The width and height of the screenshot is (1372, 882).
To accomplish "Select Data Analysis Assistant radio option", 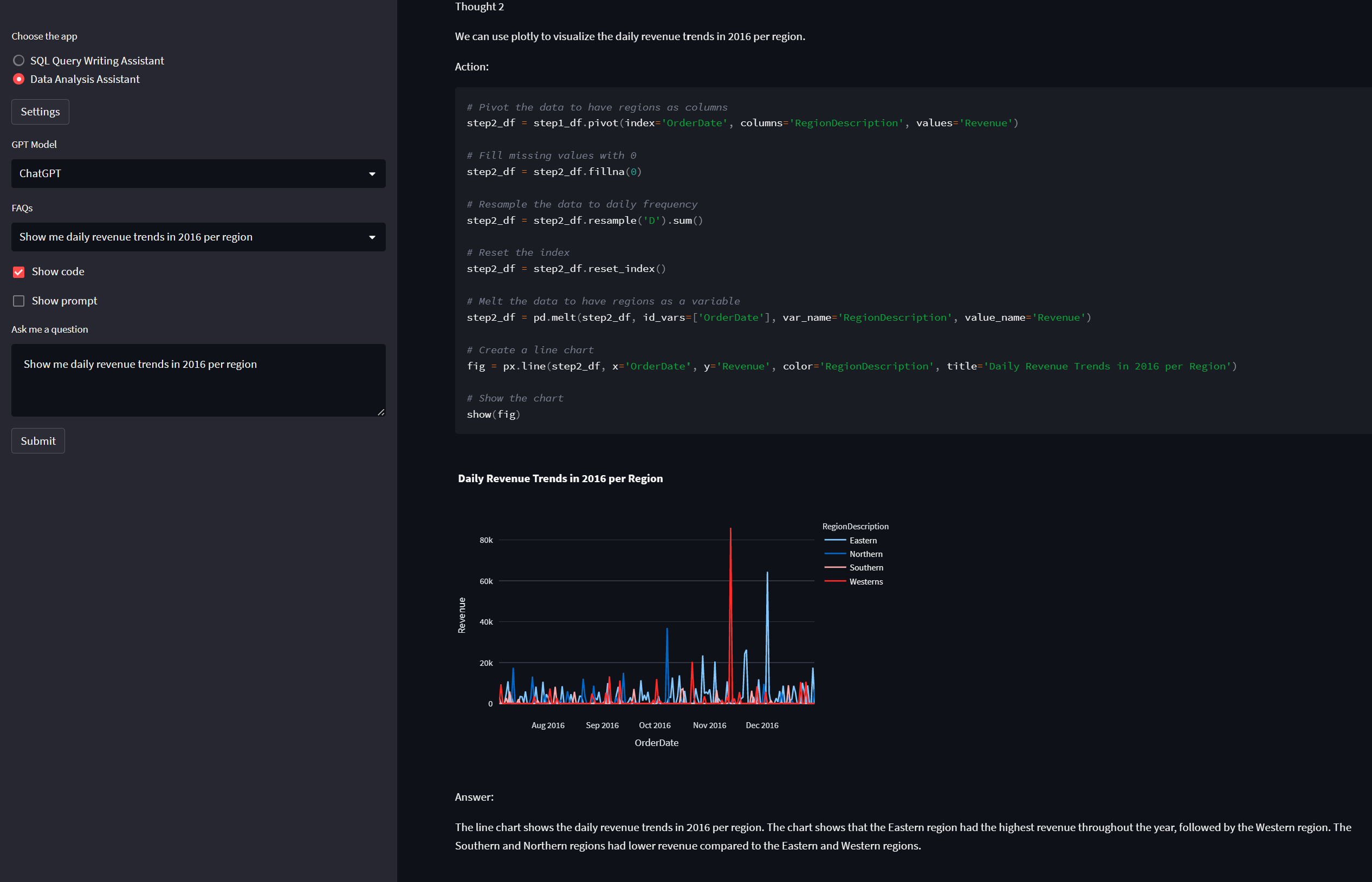I will click(19, 79).
